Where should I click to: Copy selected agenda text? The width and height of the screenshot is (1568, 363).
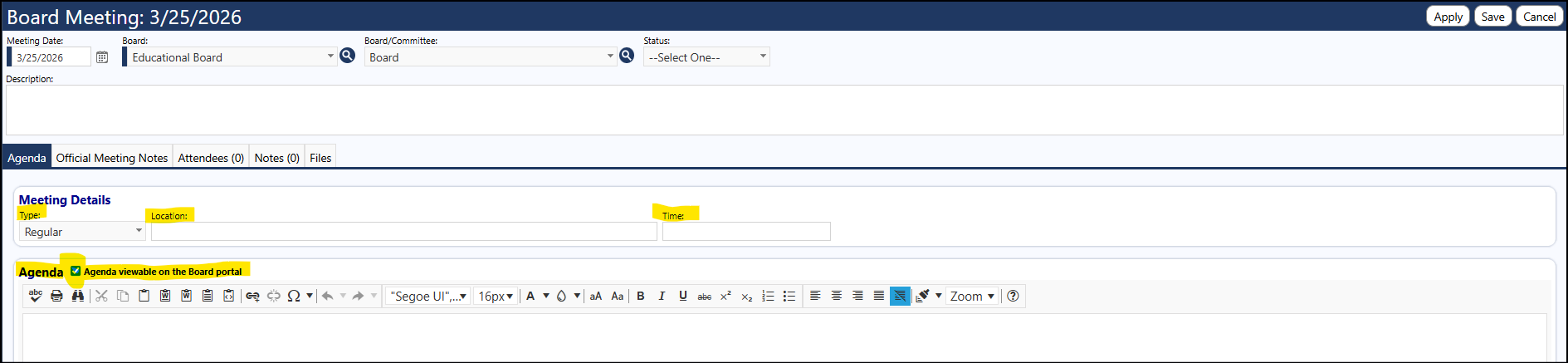pyautogui.click(x=123, y=296)
